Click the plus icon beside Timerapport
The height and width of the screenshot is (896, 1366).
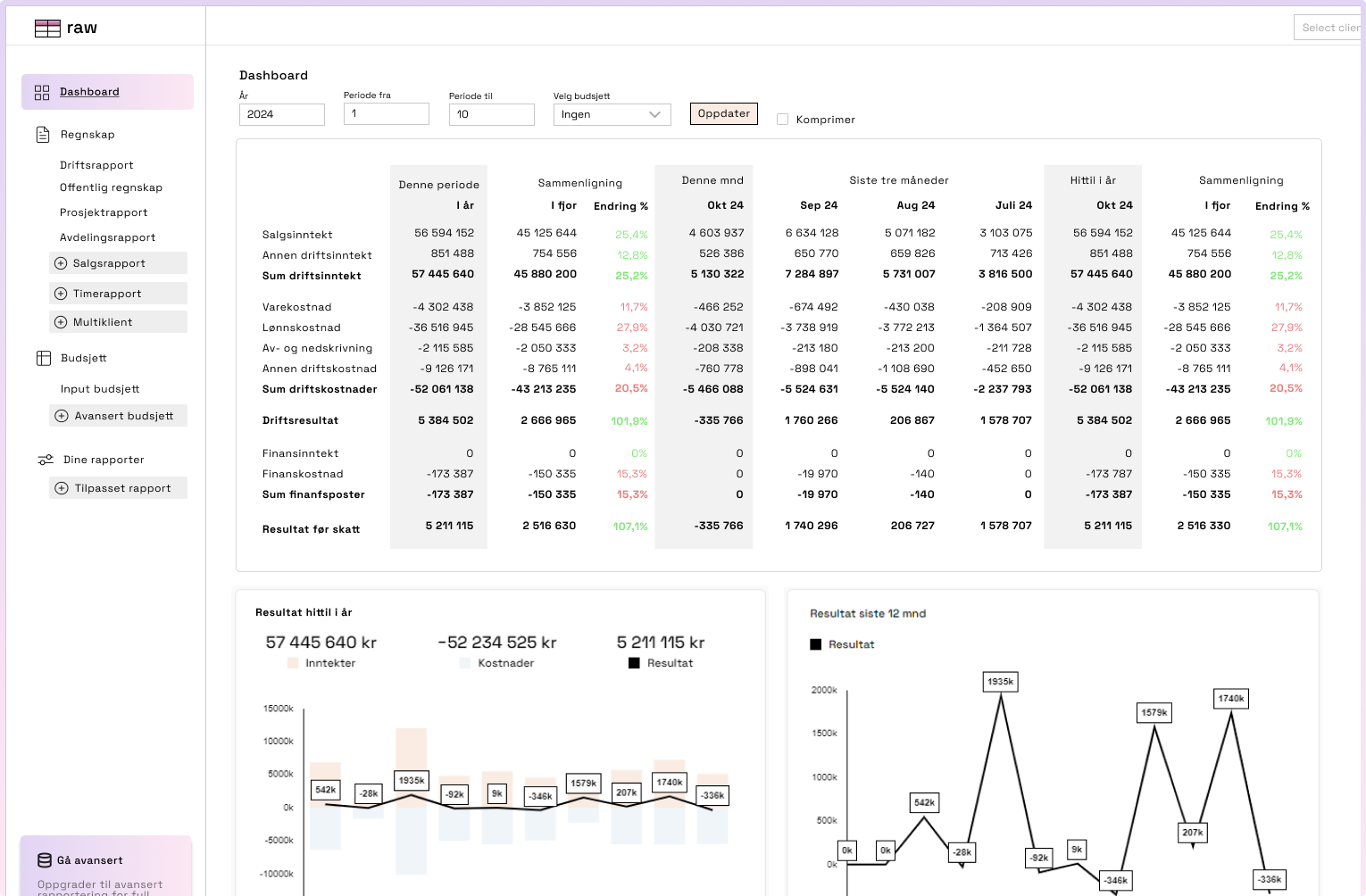pos(61,294)
